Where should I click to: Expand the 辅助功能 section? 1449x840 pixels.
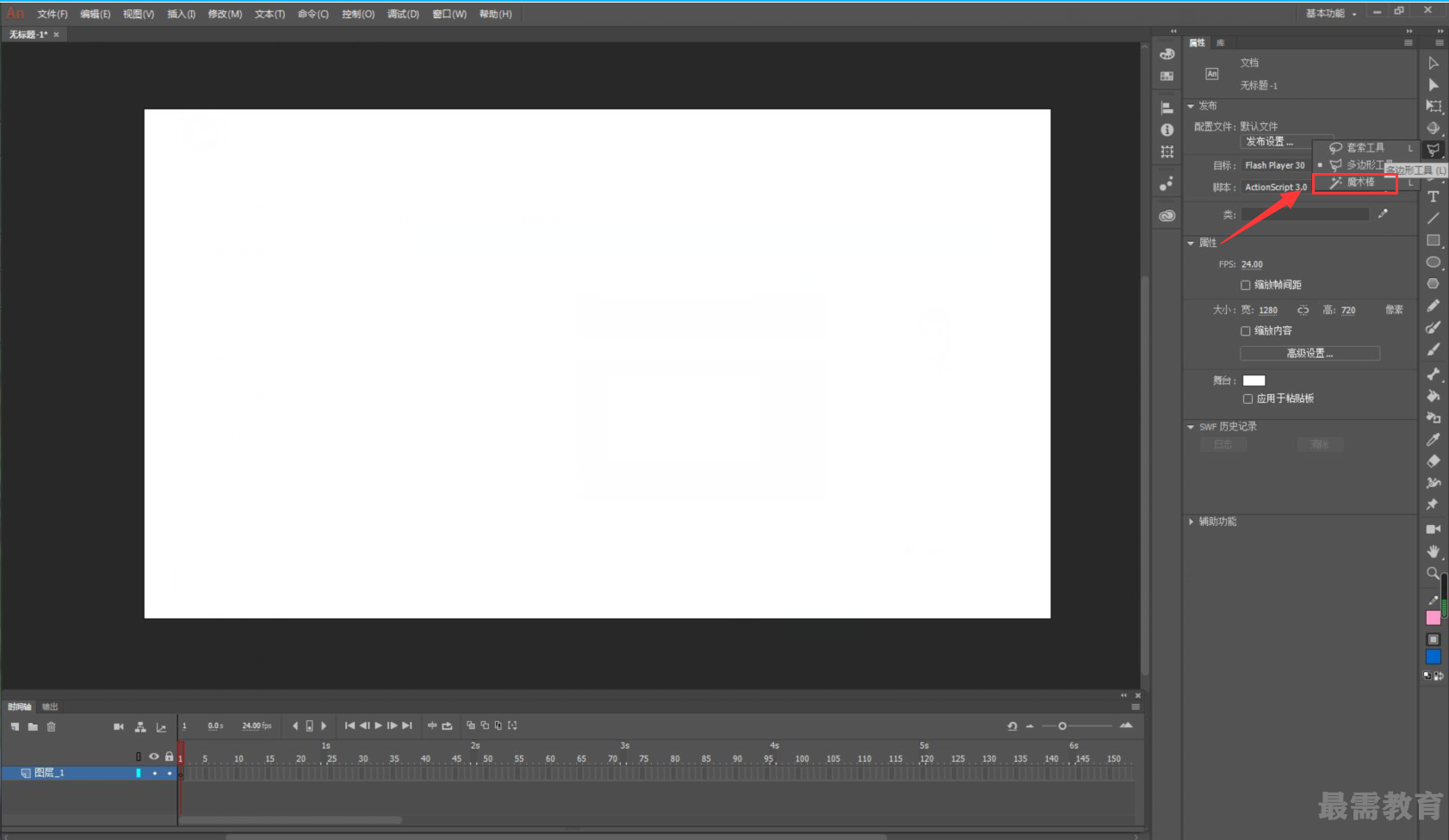pyautogui.click(x=1192, y=522)
